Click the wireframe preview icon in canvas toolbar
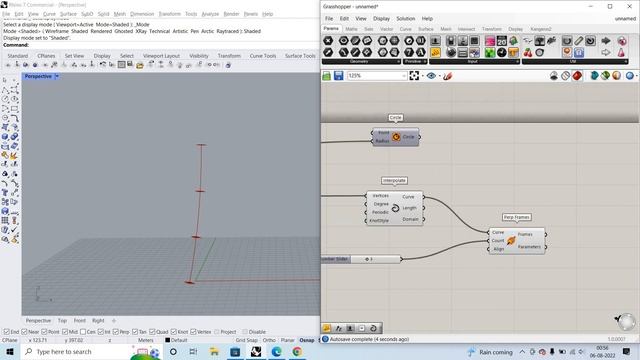Viewport: 640px width, 360px height. (x=565, y=76)
